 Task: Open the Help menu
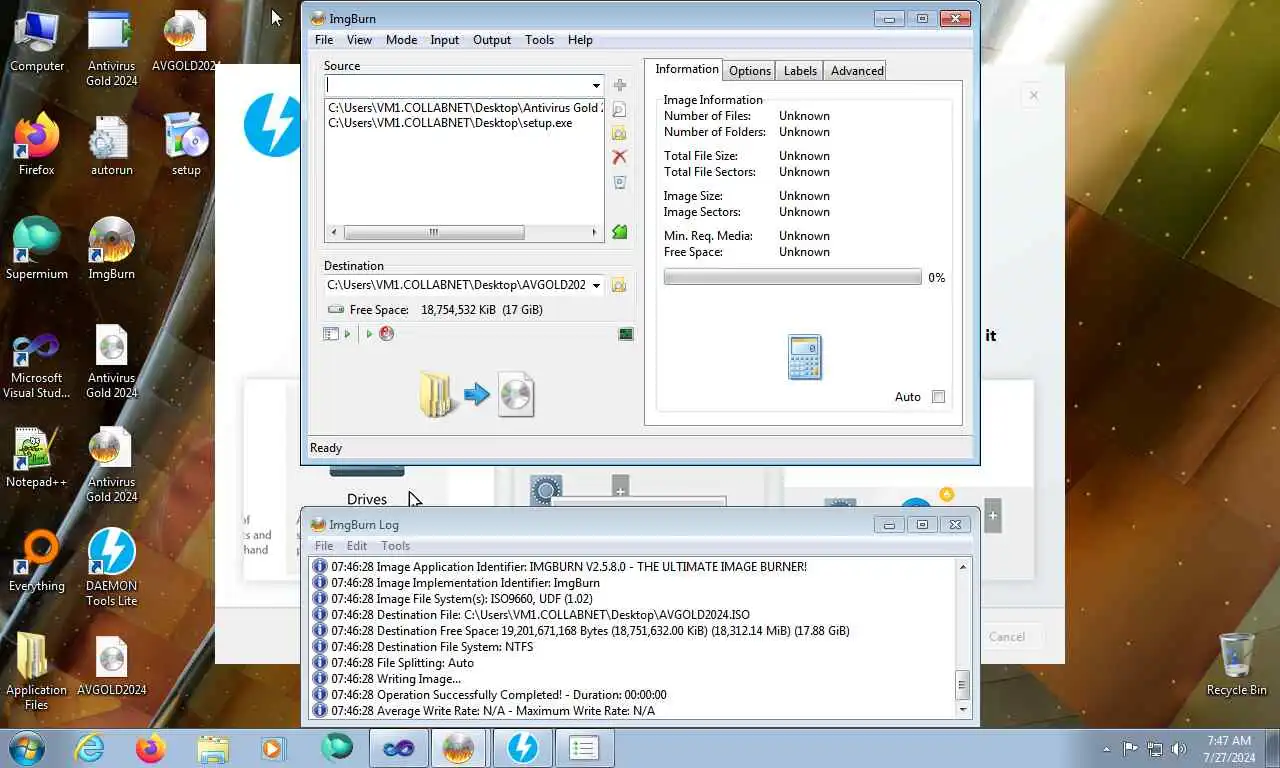coord(580,40)
